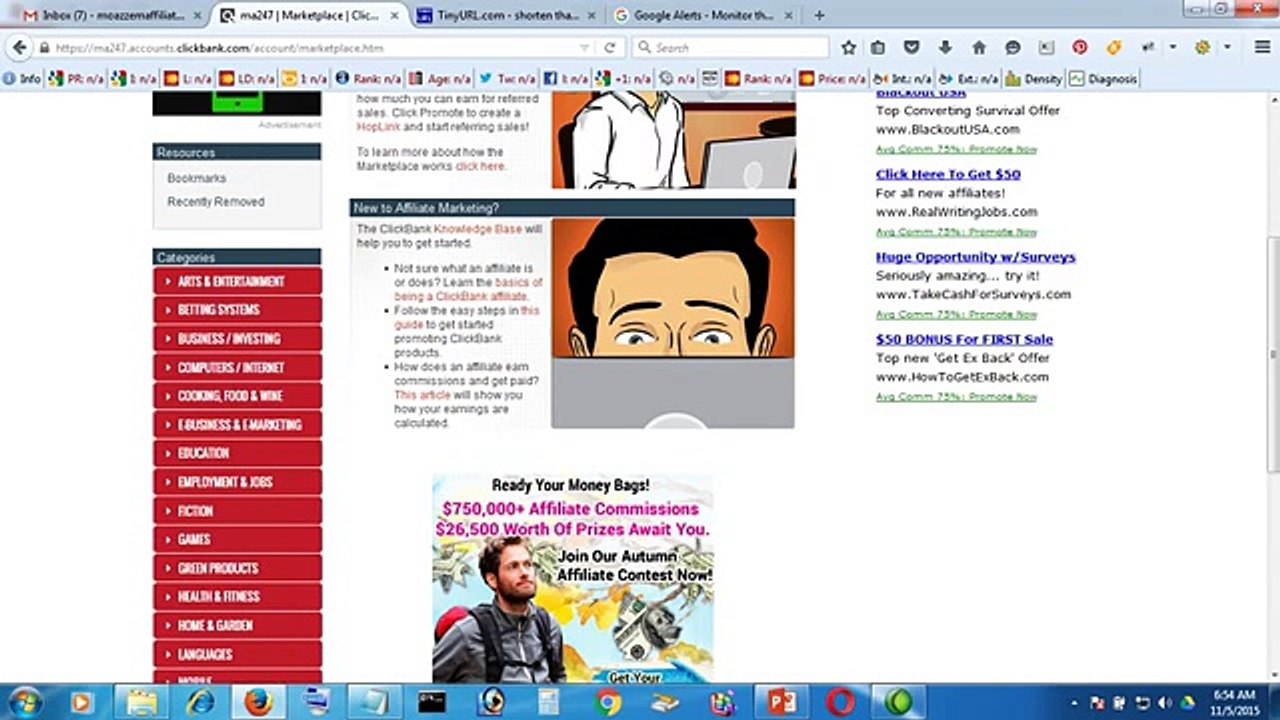The image size is (1280, 720).
Task: Expand the Business / Investing category
Action: 237,338
